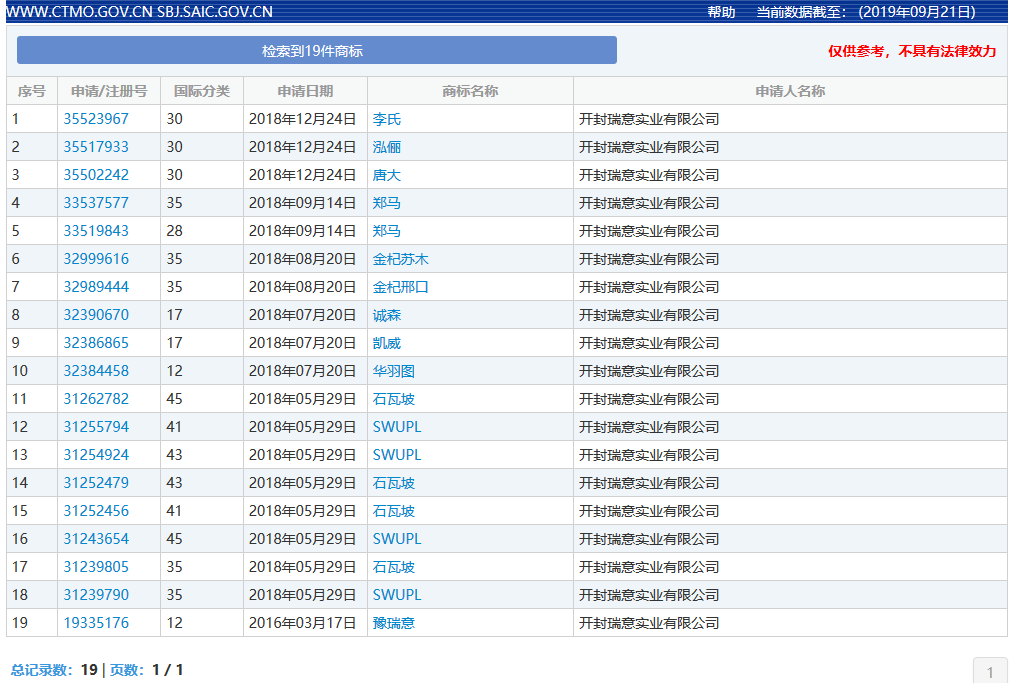
Task: Click the data cutoff date 2019年09月21日
Action: (x=917, y=12)
